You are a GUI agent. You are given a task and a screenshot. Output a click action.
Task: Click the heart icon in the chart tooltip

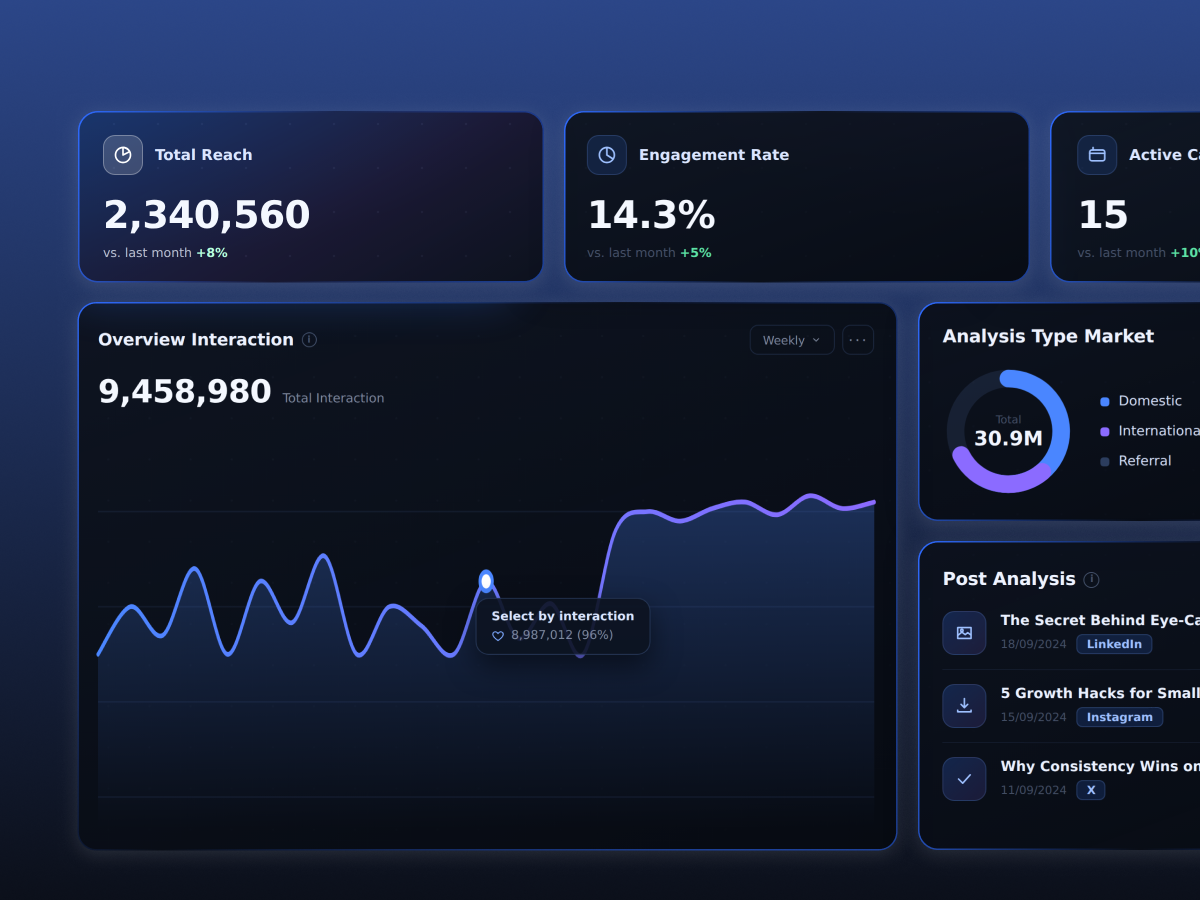click(x=498, y=636)
